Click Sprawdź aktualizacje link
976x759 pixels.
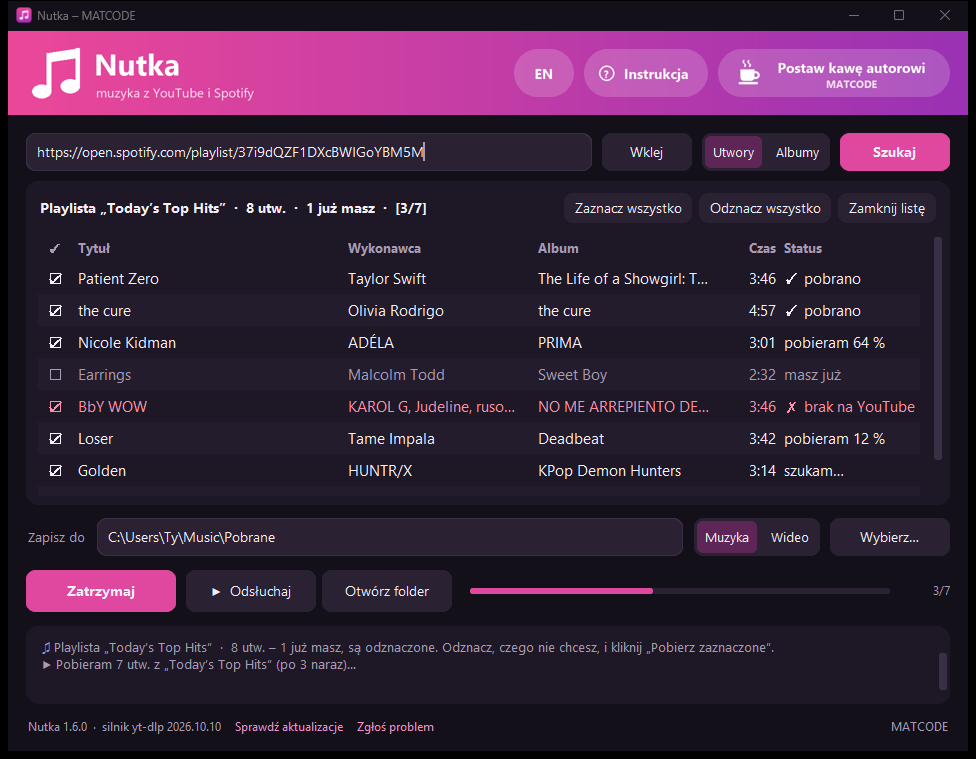click(289, 727)
